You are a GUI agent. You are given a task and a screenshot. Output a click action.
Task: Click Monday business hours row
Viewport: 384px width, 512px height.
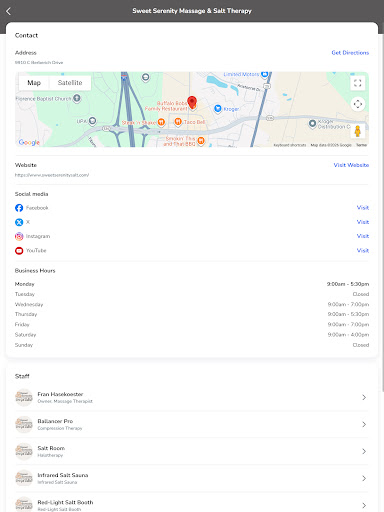pos(192,284)
